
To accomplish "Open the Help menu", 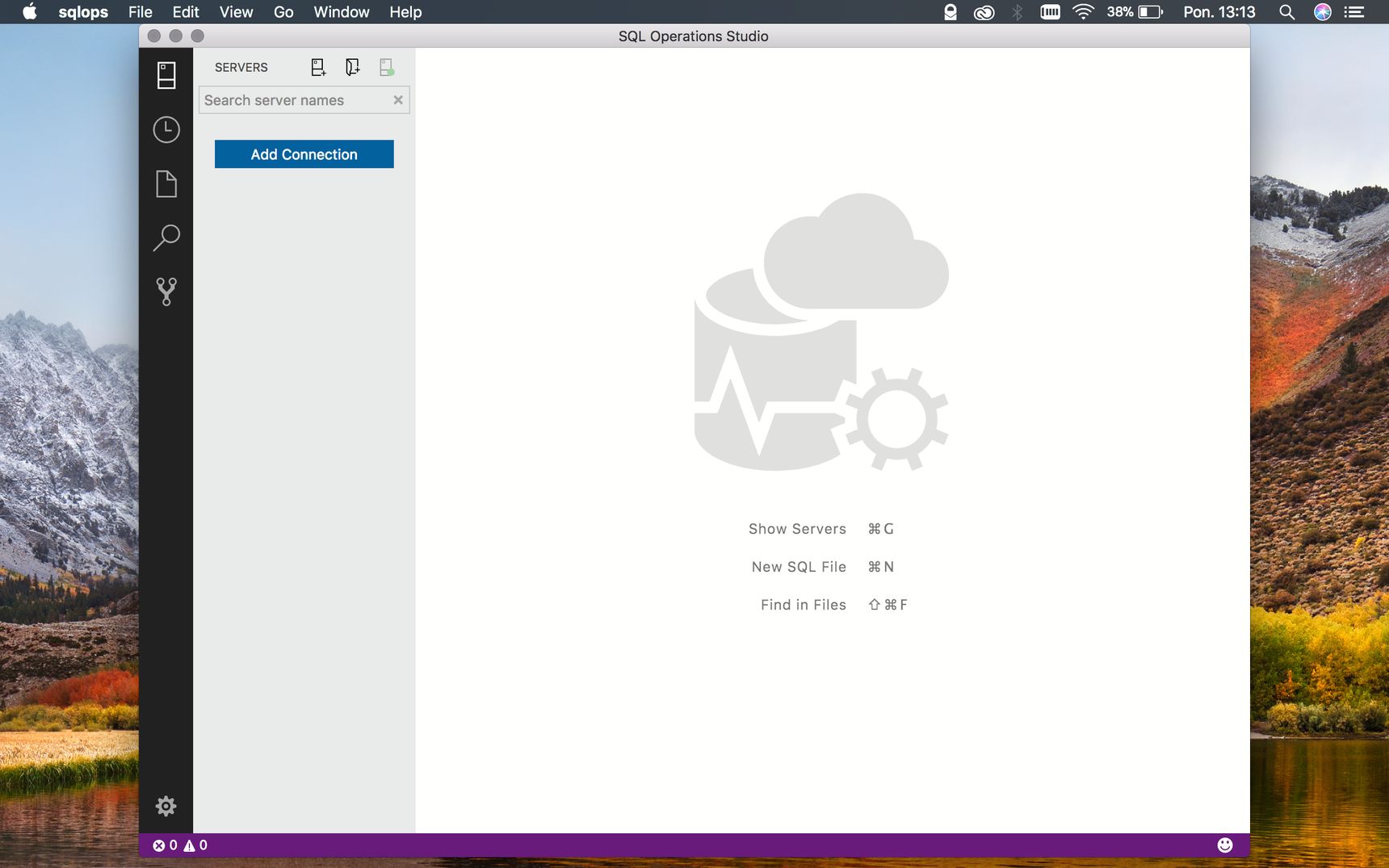I will (405, 12).
